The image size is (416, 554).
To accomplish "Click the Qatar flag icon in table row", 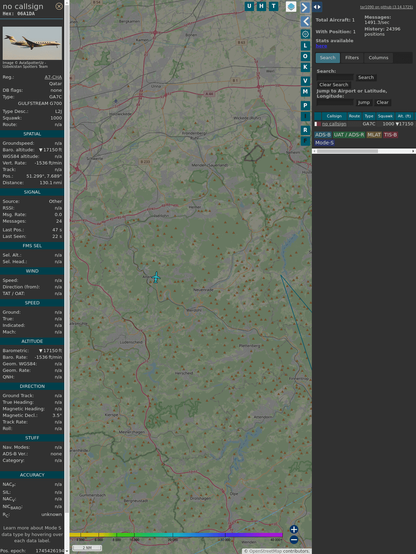I will 317,124.
